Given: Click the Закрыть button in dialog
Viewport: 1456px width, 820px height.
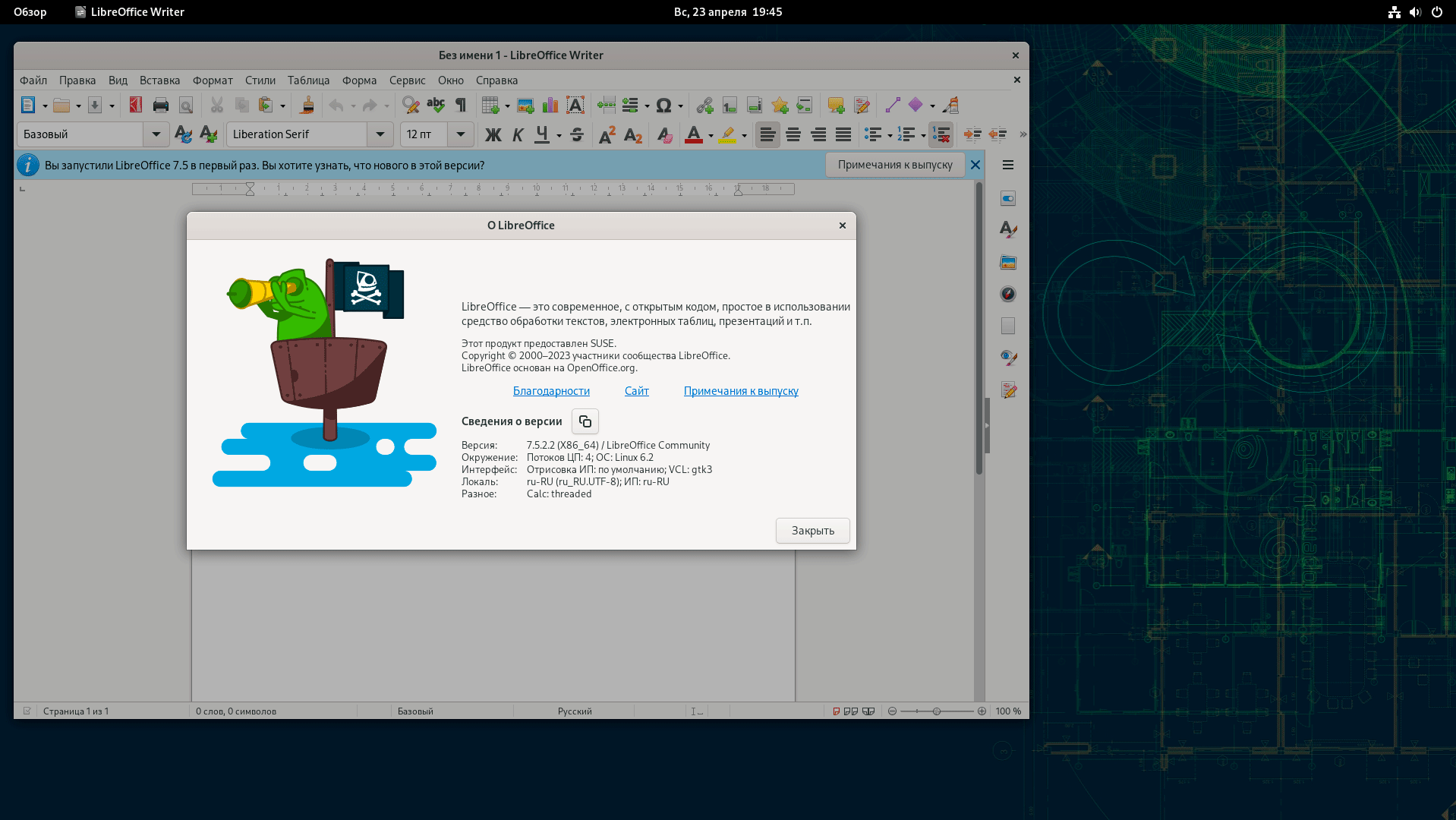Looking at the screenshot, I should [812, 531].
